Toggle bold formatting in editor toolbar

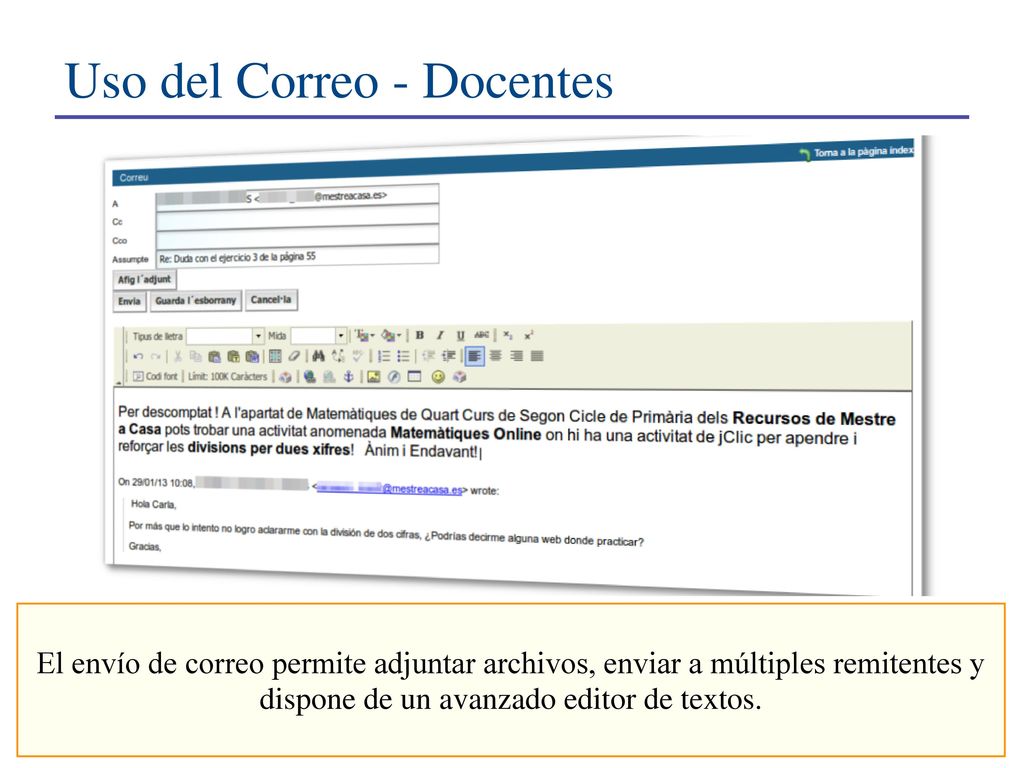[420, 335]
